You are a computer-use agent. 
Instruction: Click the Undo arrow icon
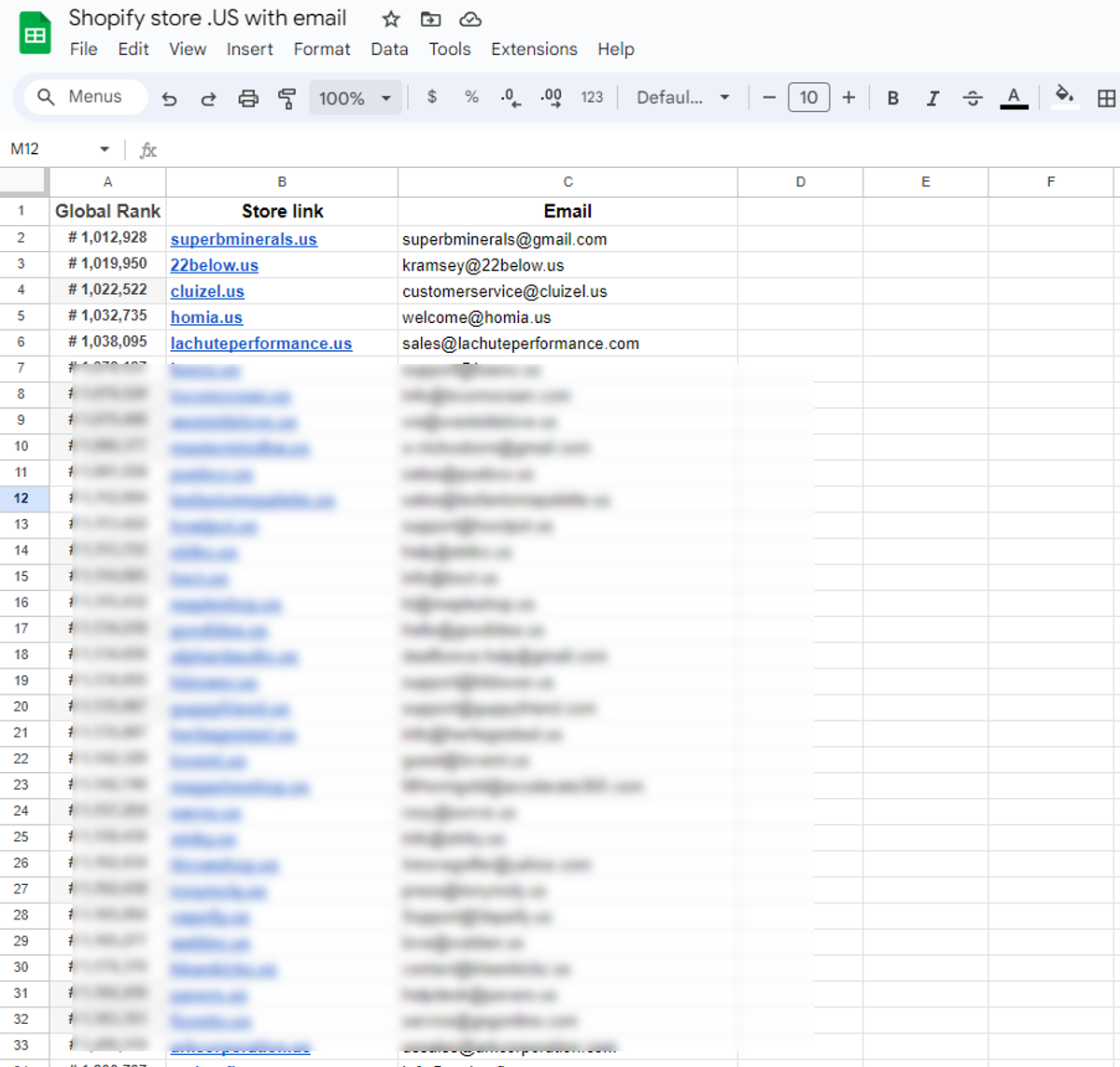pos(169,98)
